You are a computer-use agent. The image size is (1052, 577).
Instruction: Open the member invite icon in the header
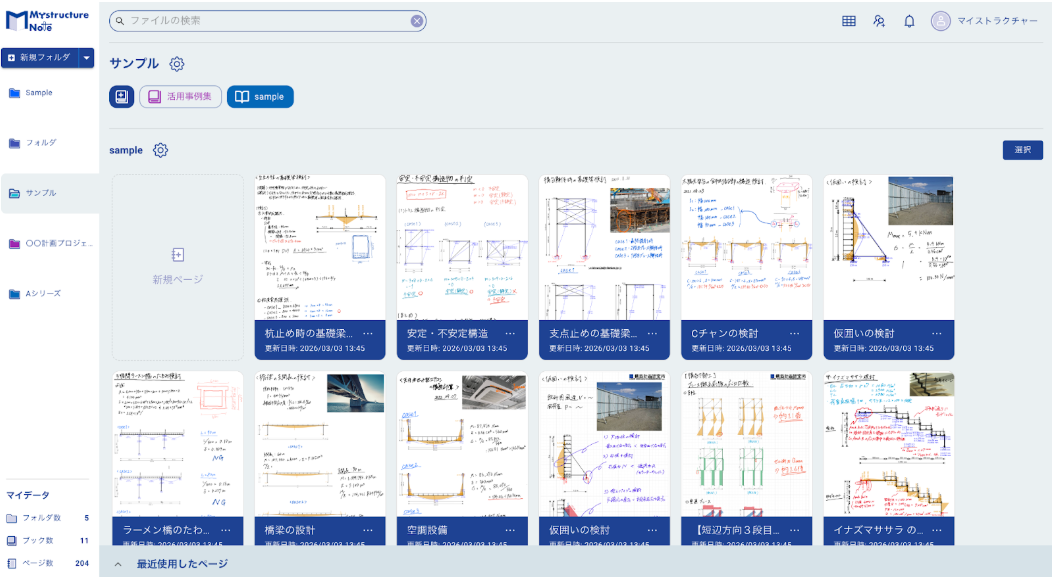pos(878,20)
